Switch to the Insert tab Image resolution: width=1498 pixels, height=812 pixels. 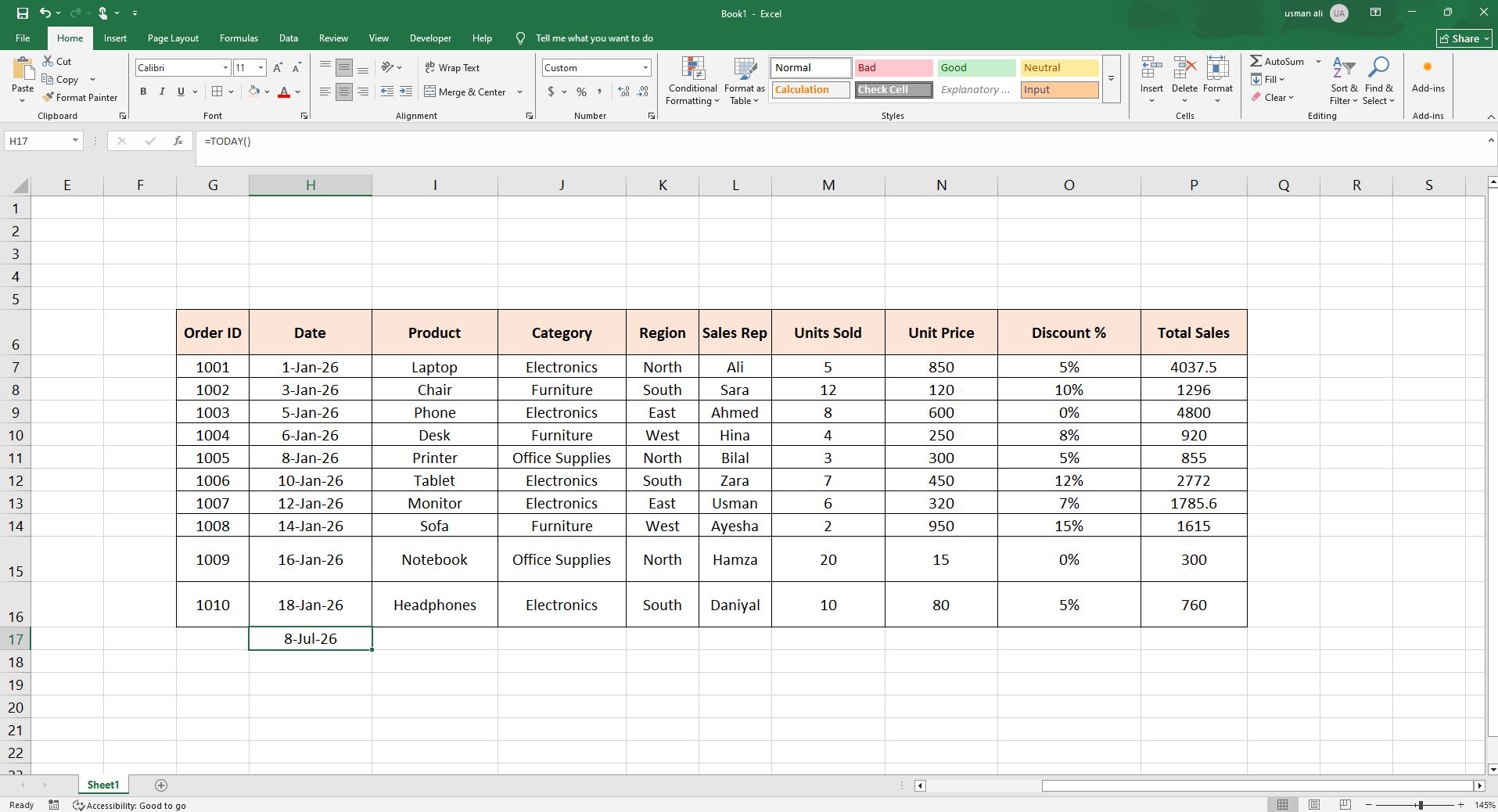click(115, 38)
